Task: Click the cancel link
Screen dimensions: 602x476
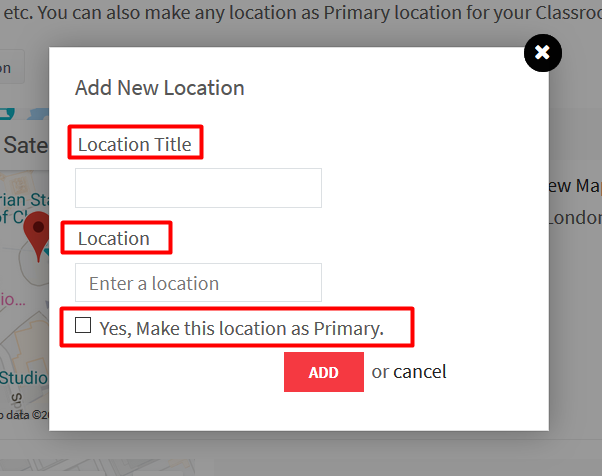Action: tap(420, 372)
